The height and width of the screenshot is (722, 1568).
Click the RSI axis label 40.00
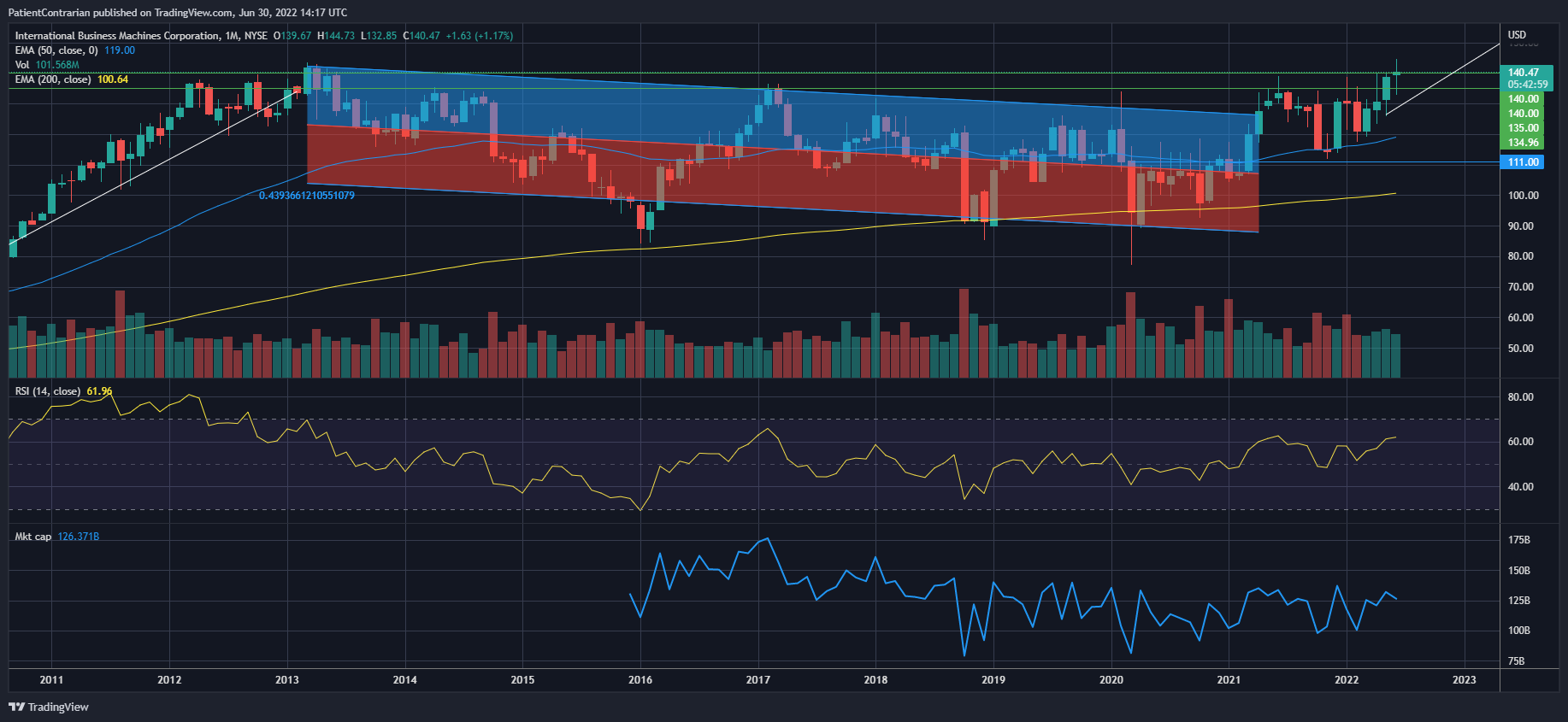(1520, 487)
